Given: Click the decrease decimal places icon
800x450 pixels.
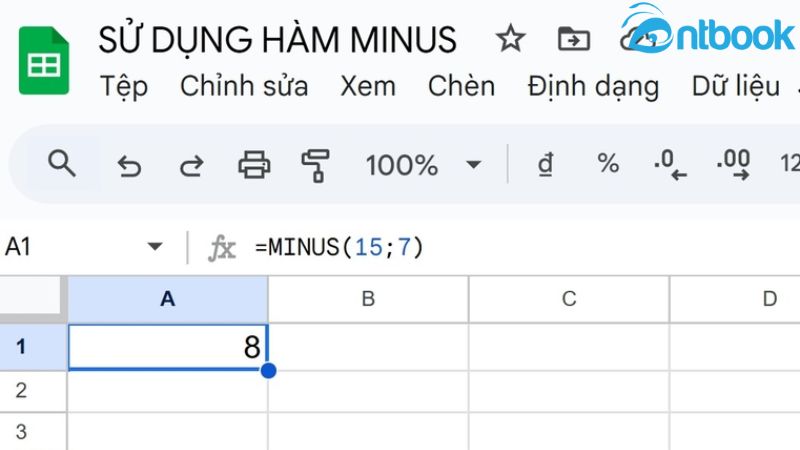Looking at the screenshot, I should (670, 165).
